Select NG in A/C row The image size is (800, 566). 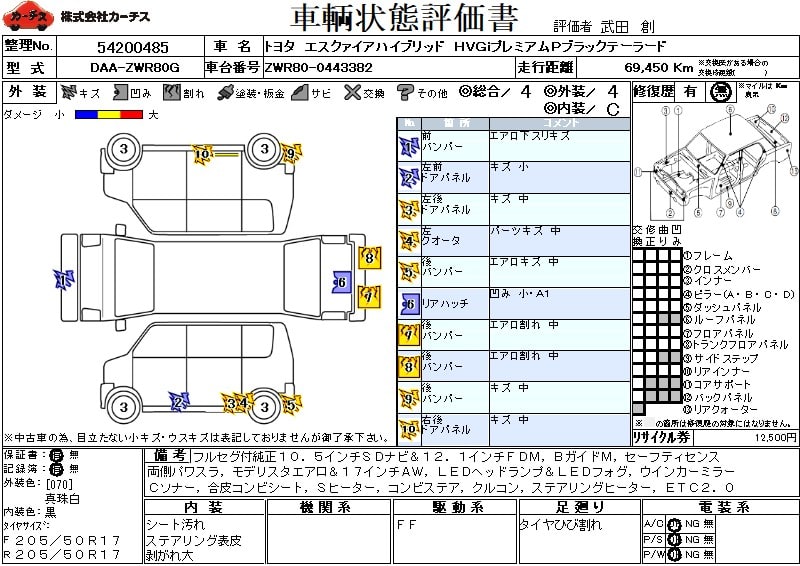(693, 524)
